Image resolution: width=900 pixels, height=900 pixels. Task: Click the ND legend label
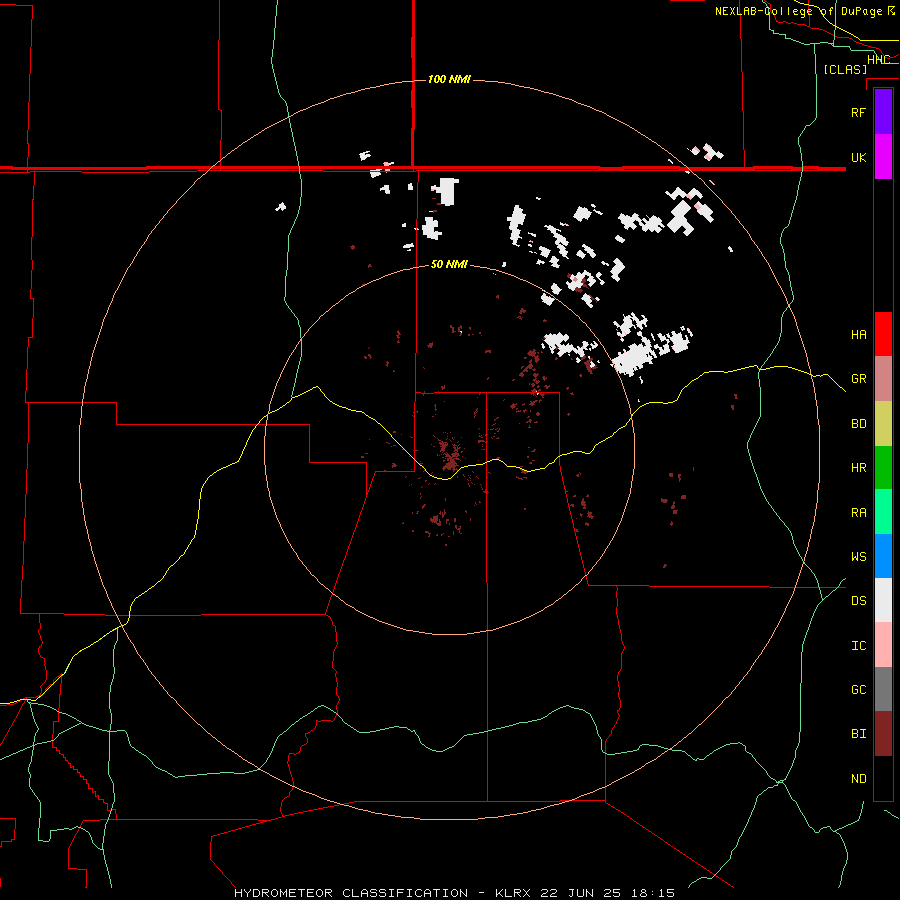pos(858,778)
